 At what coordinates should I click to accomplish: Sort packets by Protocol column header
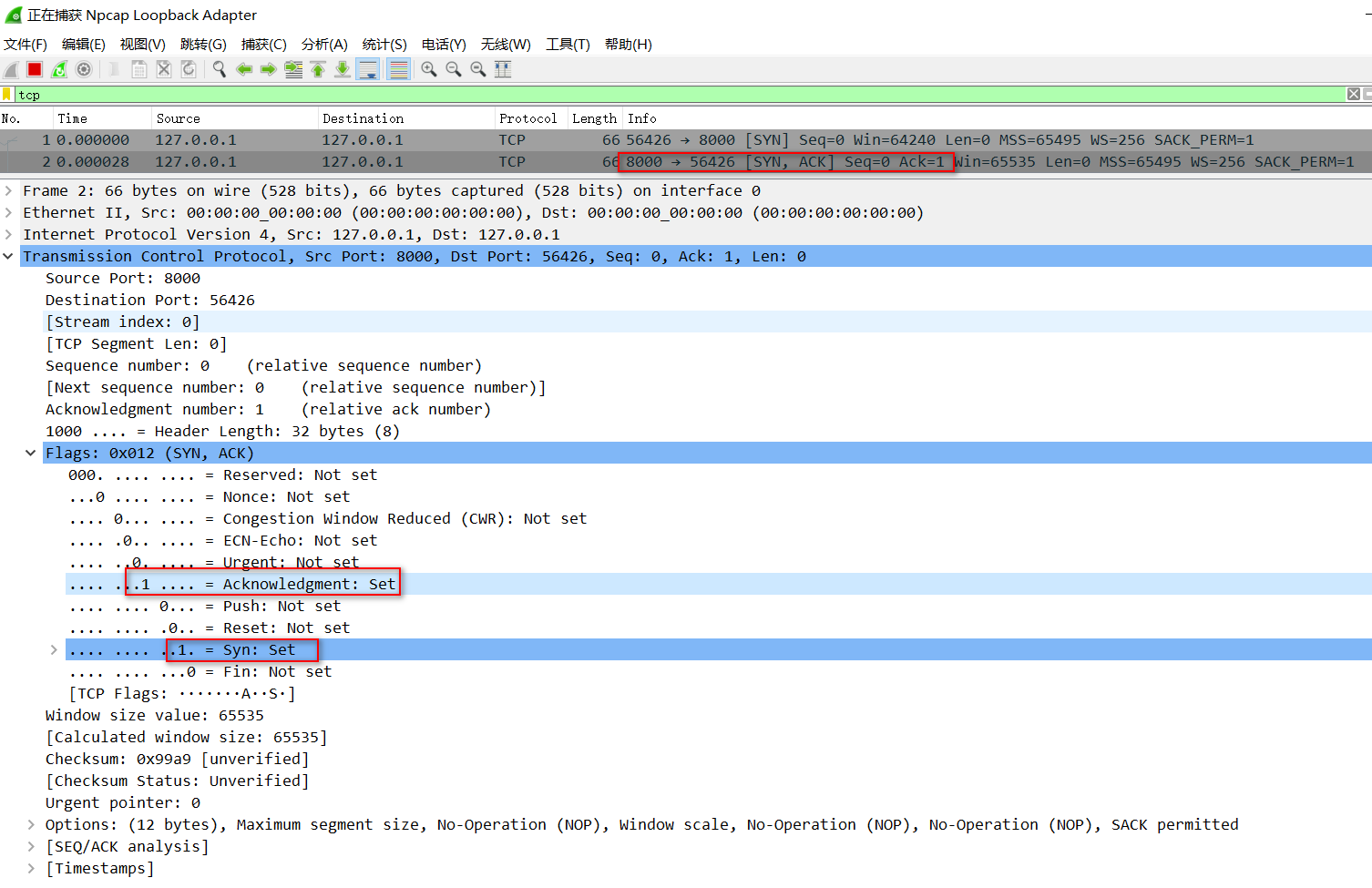(x=527, y=118)
